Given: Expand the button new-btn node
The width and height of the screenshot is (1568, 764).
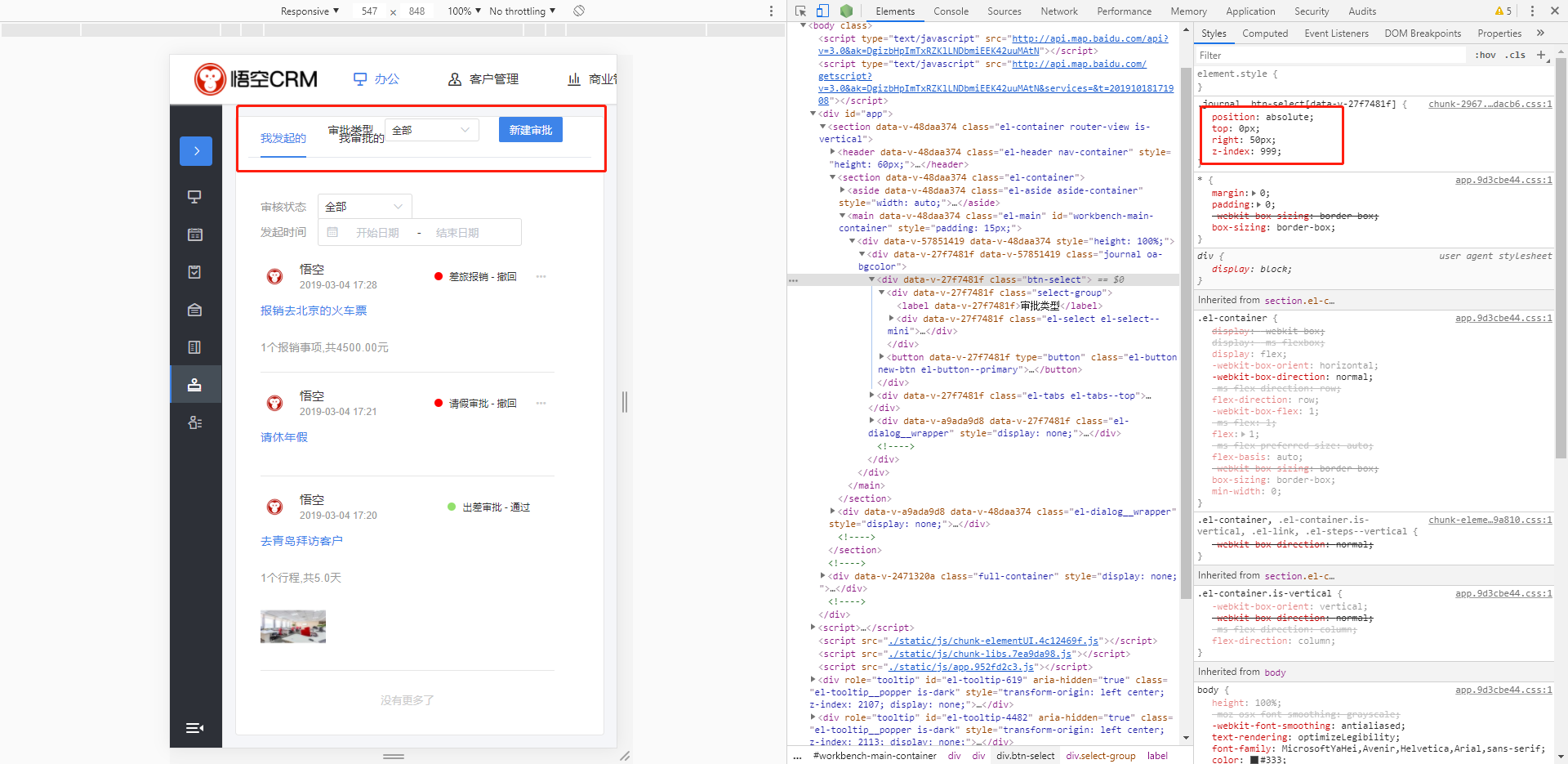Looking at the screenshot, I should click(881, 357).
